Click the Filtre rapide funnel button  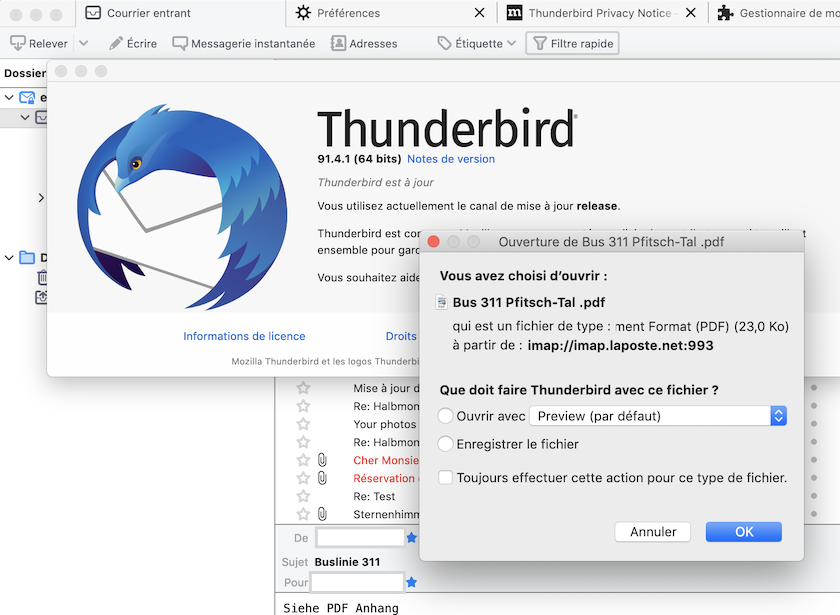point(573,43)
